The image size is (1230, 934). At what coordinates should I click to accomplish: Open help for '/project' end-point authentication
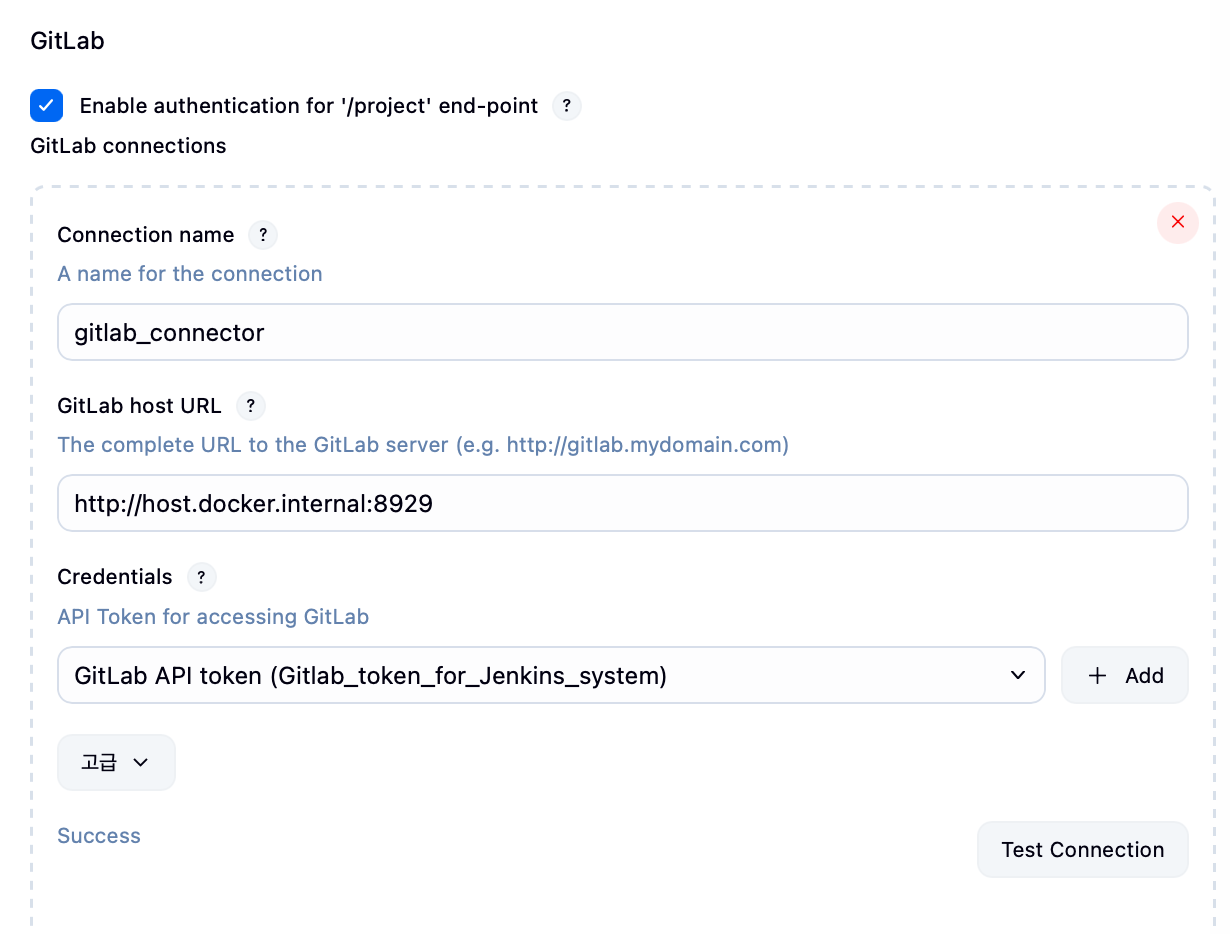point(567,106)
